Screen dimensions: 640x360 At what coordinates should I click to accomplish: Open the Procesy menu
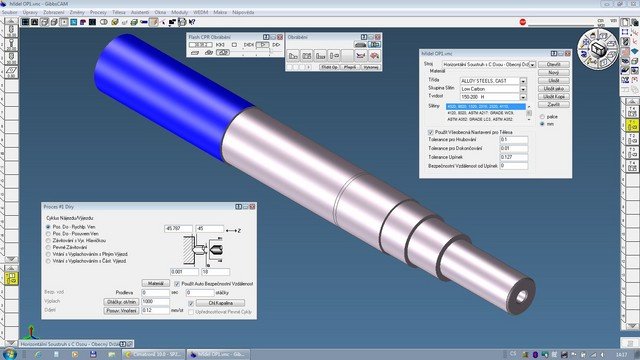pos(98,12)
